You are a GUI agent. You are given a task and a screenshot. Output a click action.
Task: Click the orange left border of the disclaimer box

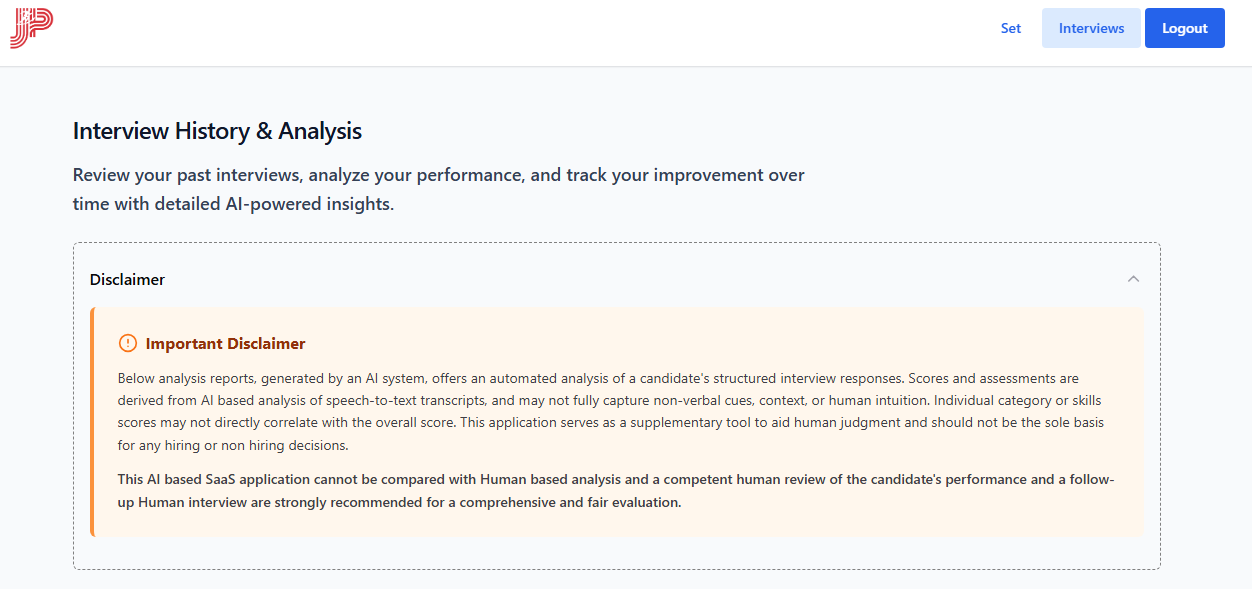[x=92, y=422]
